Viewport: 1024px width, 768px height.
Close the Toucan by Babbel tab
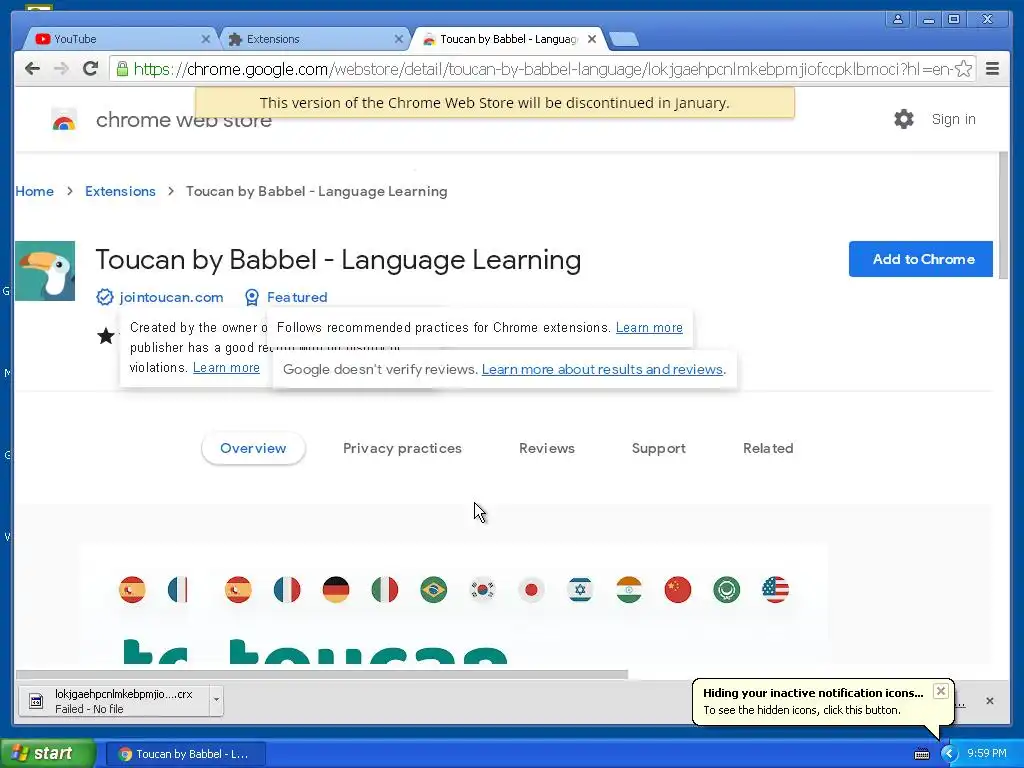(592, 39)
